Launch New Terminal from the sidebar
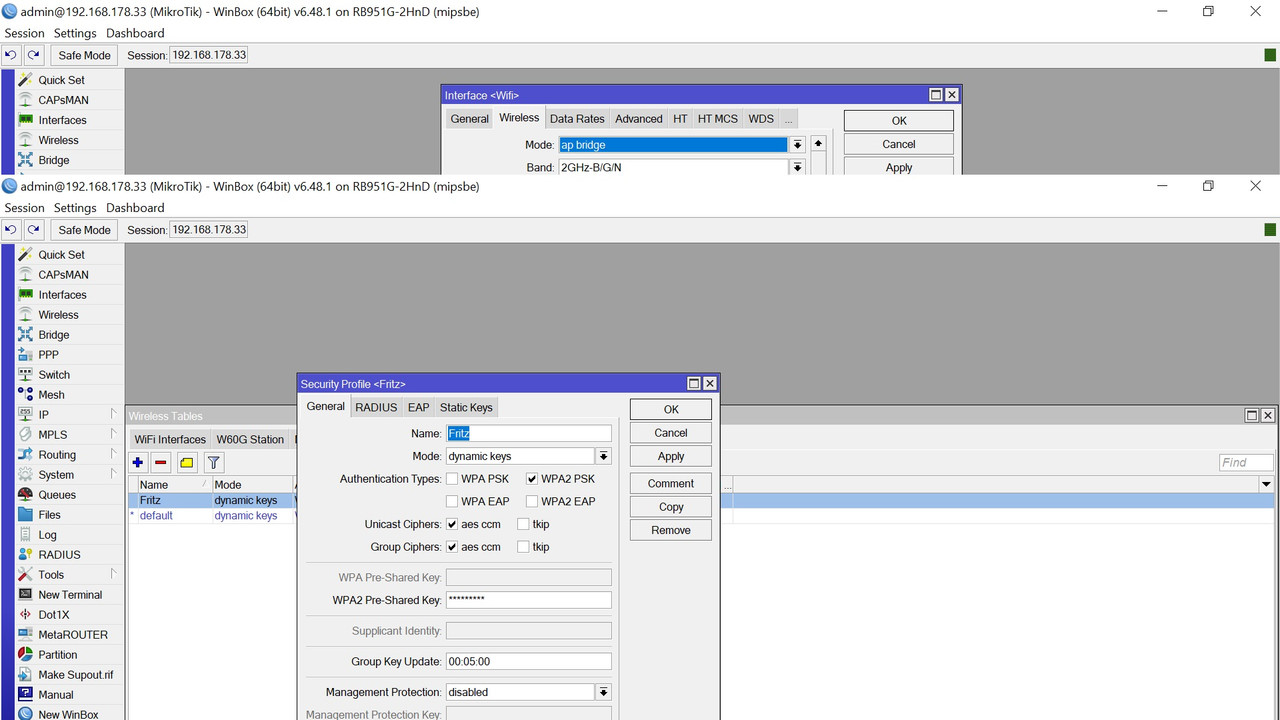 point(69,595)
